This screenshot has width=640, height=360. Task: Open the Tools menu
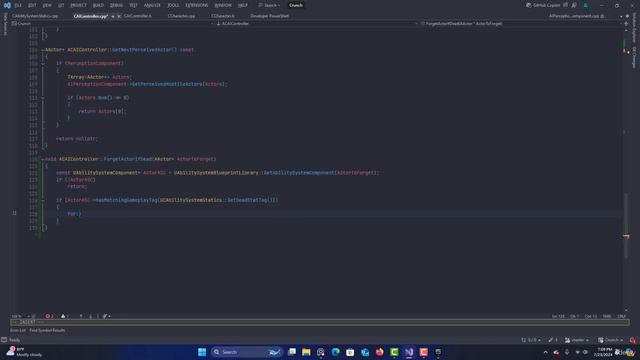[173, 5]
